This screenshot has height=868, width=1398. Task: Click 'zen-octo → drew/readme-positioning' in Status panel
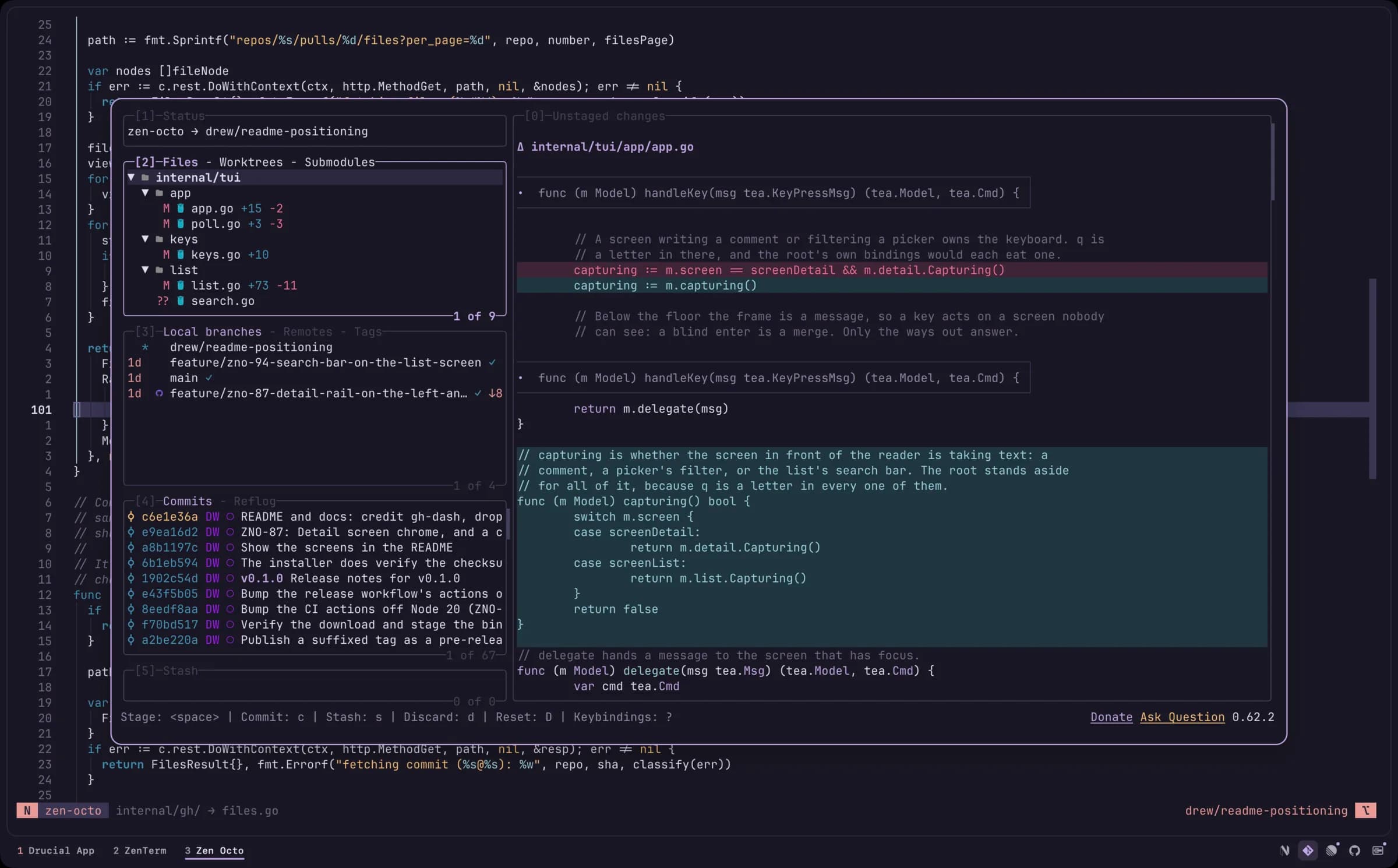click(x=248, y=132)
